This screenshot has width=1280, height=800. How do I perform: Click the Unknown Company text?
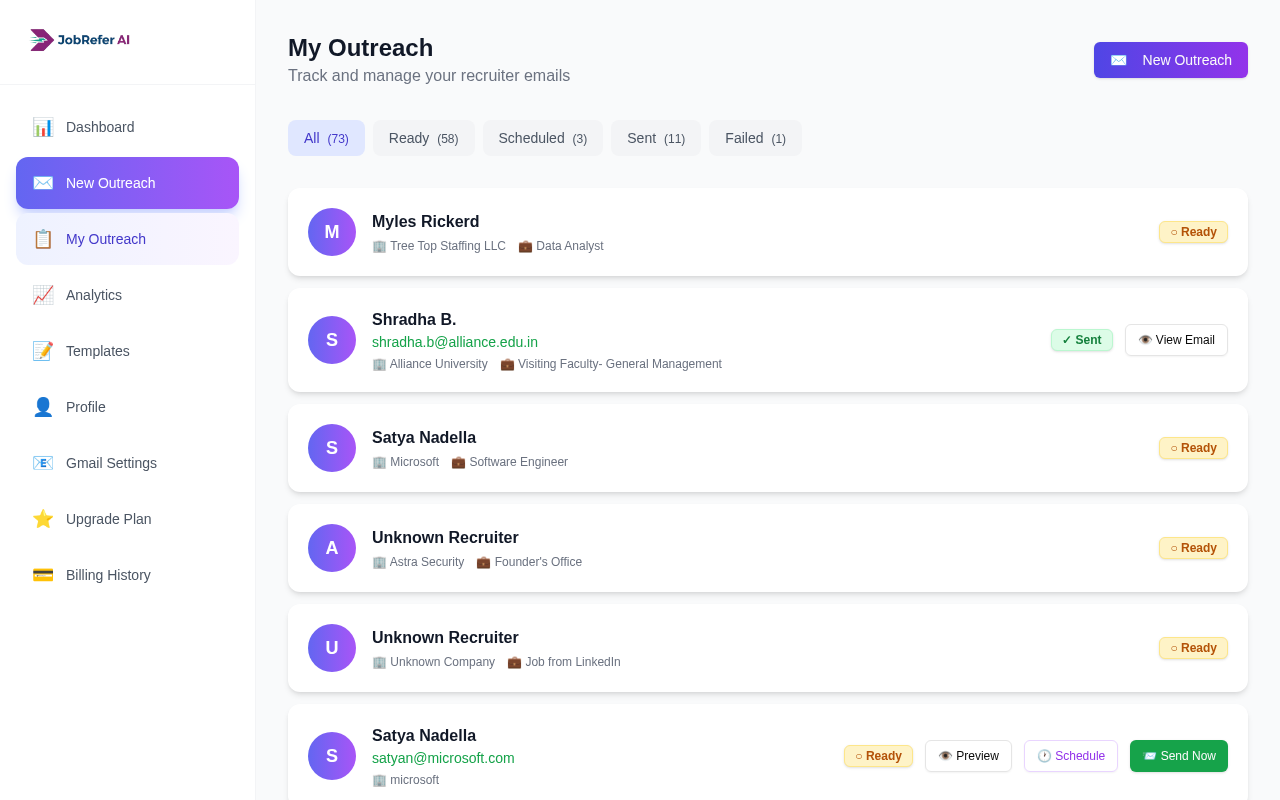click(442, 662)
